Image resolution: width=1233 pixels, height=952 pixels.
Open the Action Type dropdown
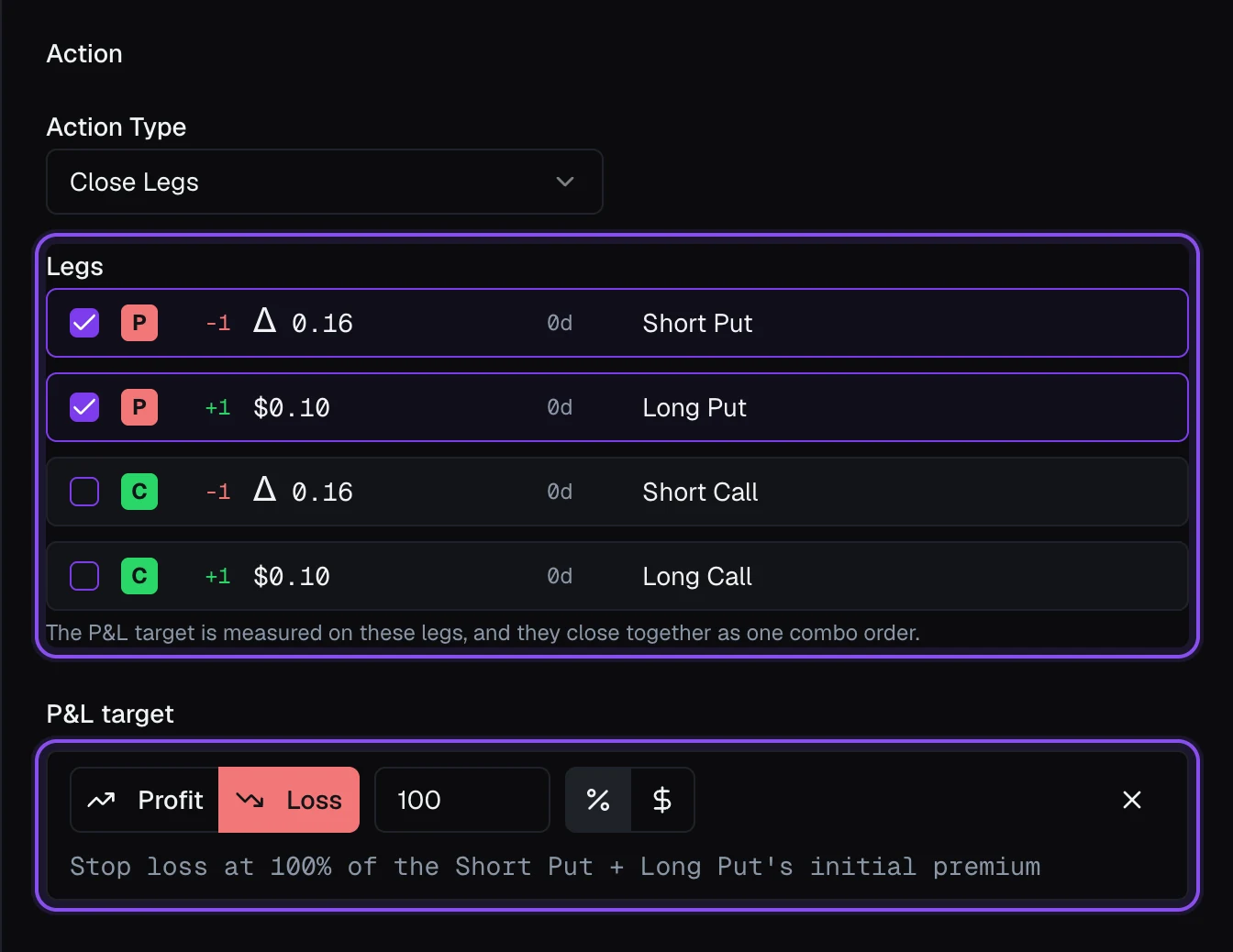tap(324, 182)
